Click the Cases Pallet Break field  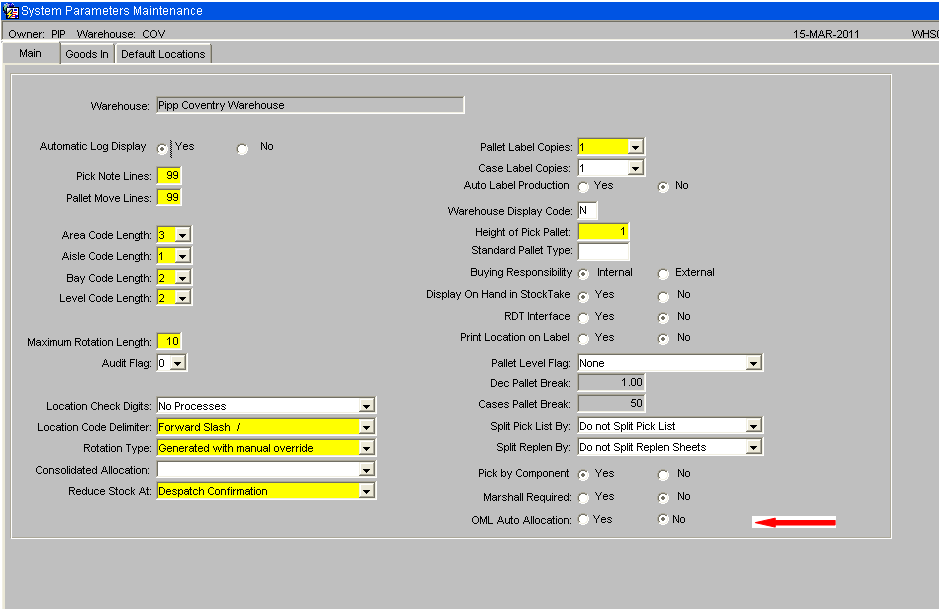611,403
